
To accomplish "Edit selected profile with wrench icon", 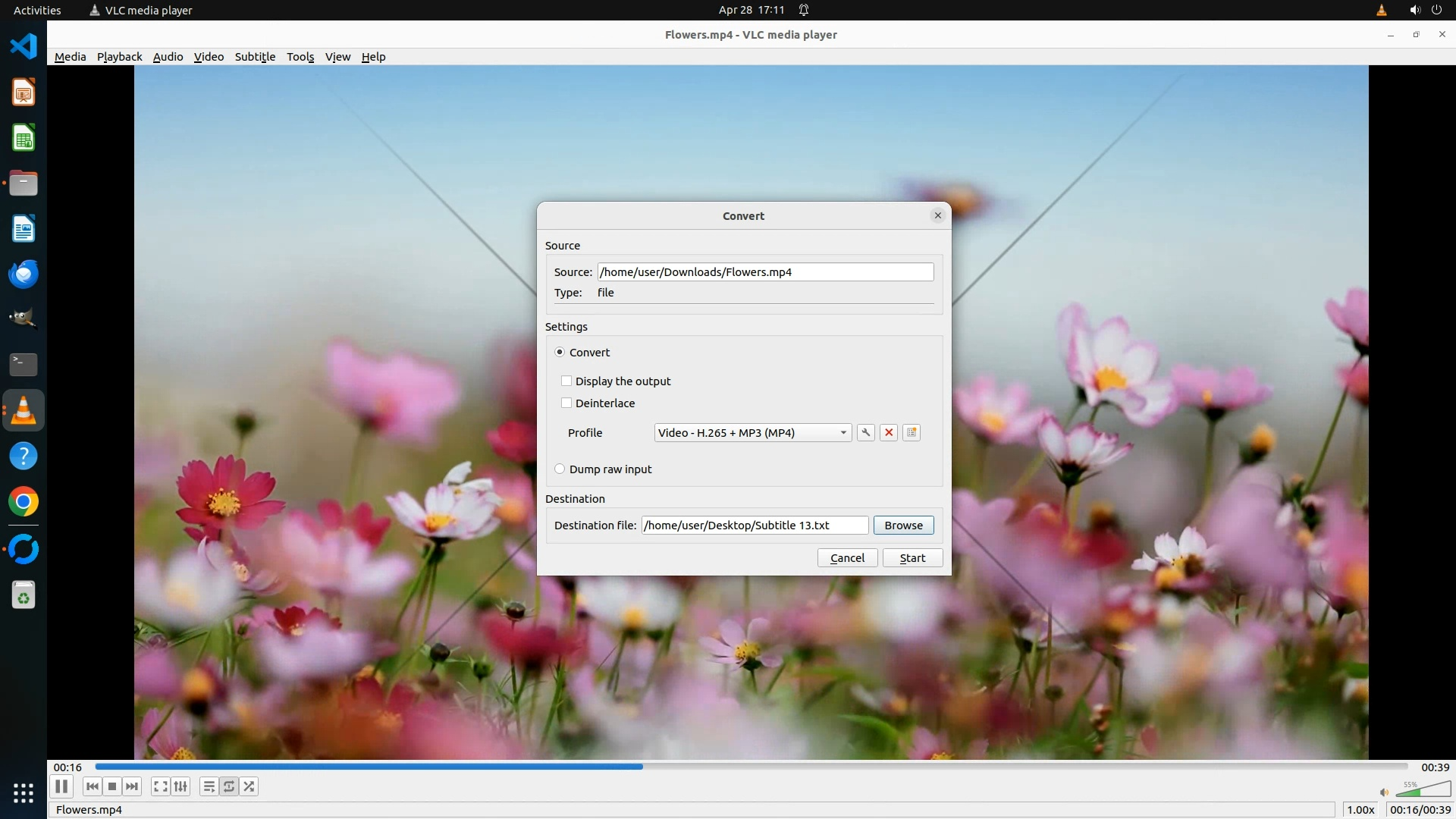I will (x=865, y=432).
